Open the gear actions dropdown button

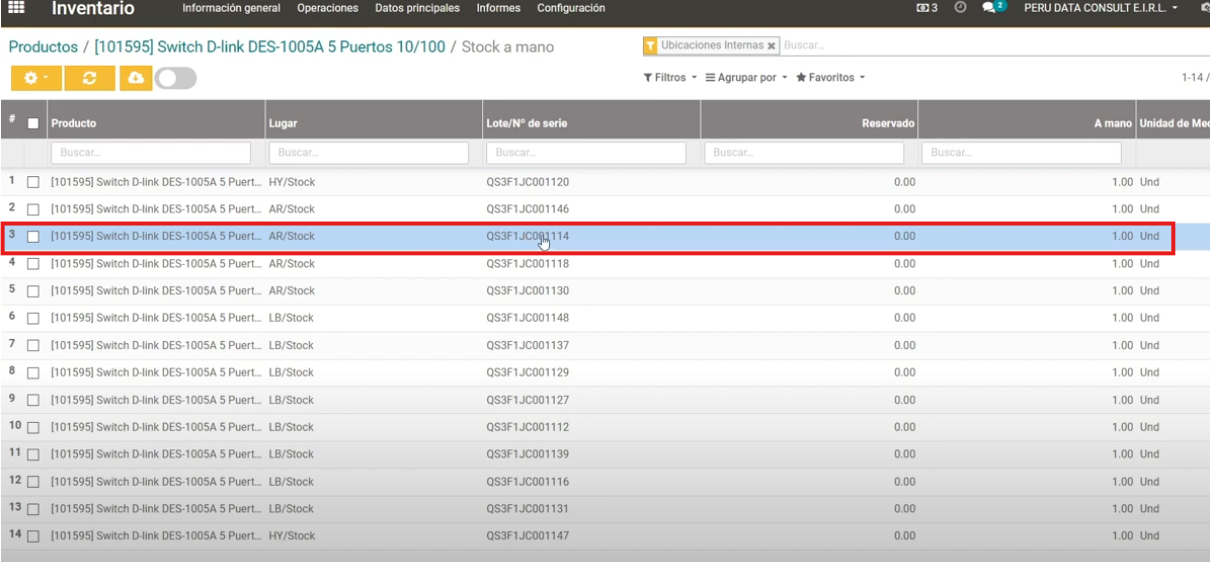tap(36, 78)
